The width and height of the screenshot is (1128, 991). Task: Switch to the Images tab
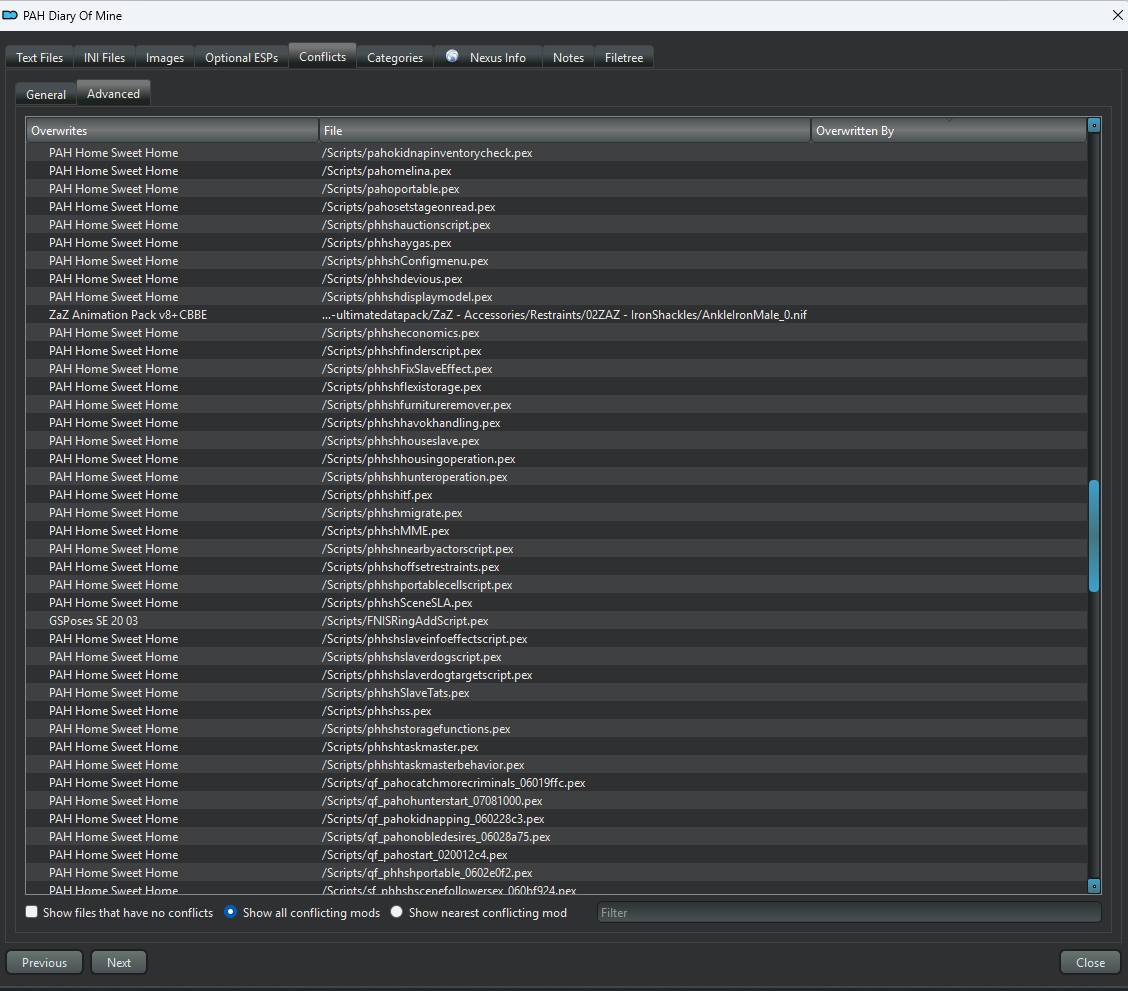pos(165,58)
